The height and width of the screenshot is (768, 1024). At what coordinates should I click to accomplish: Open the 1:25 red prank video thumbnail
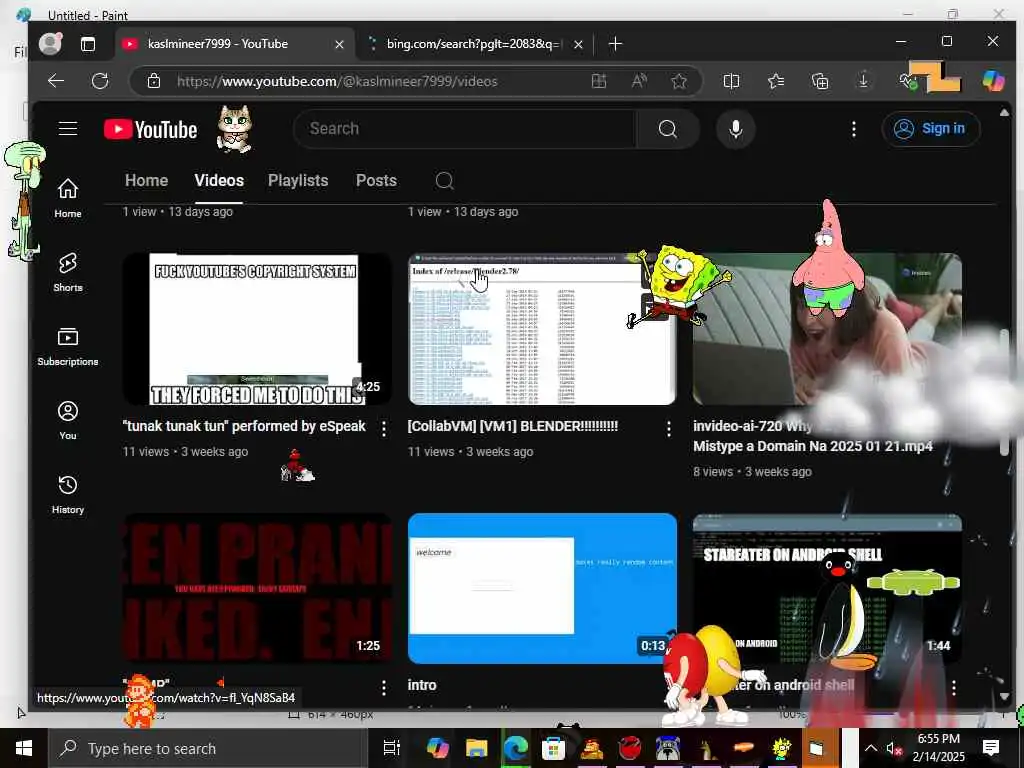tap(257, 588)
